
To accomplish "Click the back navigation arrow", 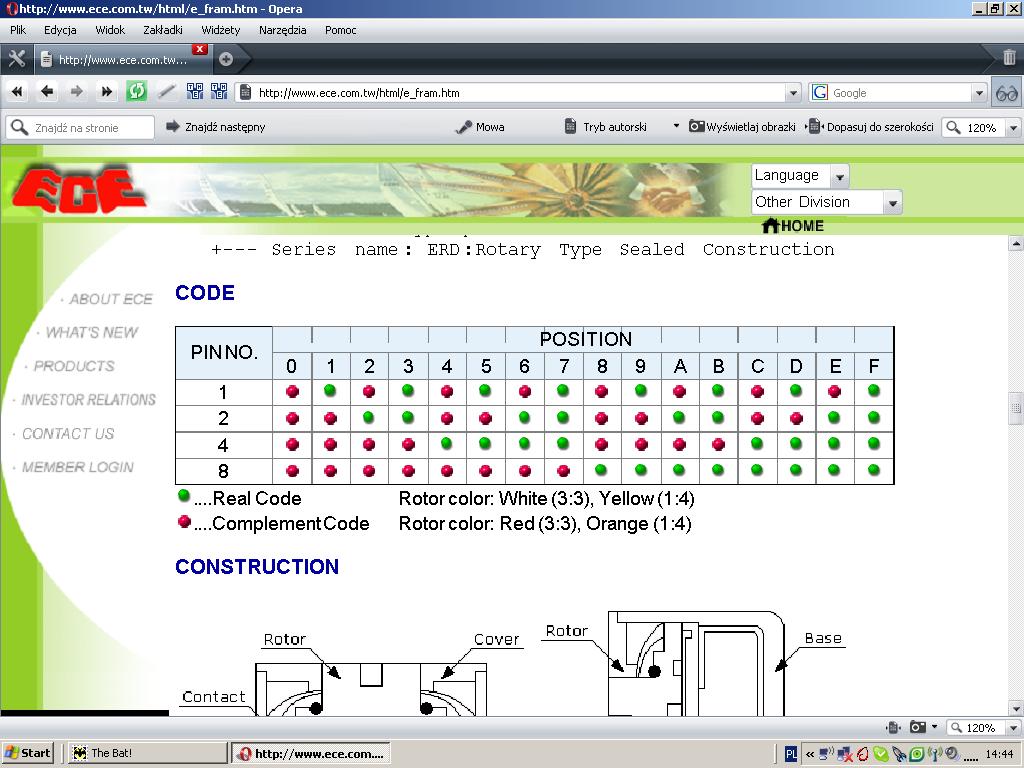I will [x=47, y=92].
